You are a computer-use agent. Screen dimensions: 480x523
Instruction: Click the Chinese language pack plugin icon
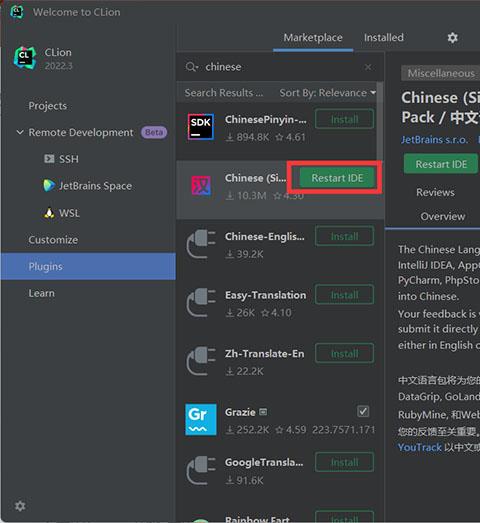201,185
